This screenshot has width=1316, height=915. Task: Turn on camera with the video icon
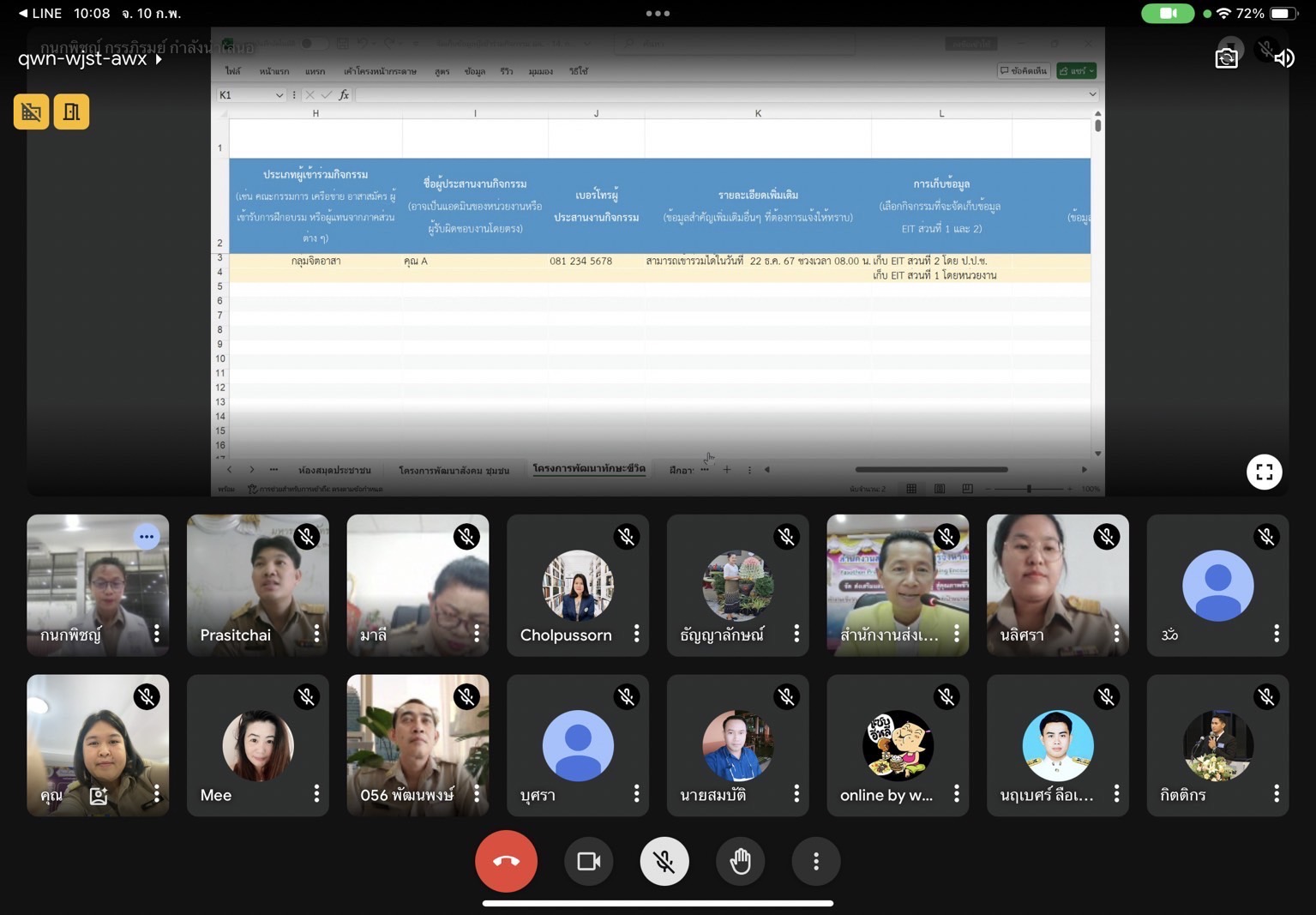coord(588,861)
